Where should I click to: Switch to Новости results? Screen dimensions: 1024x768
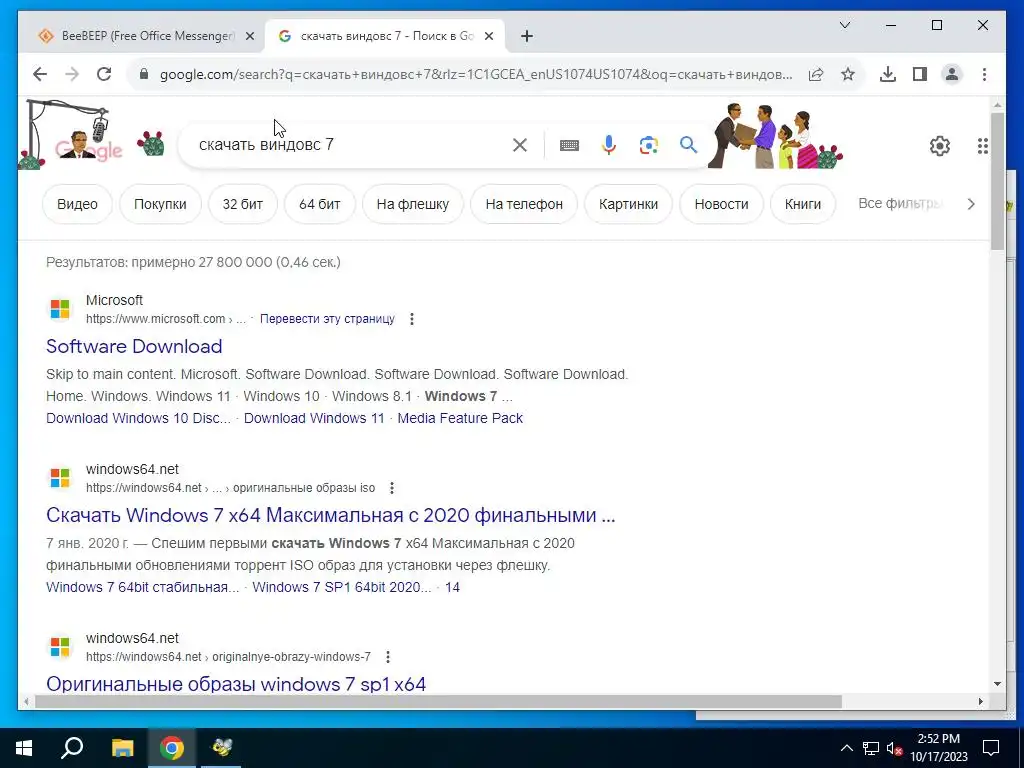(721, 204)
